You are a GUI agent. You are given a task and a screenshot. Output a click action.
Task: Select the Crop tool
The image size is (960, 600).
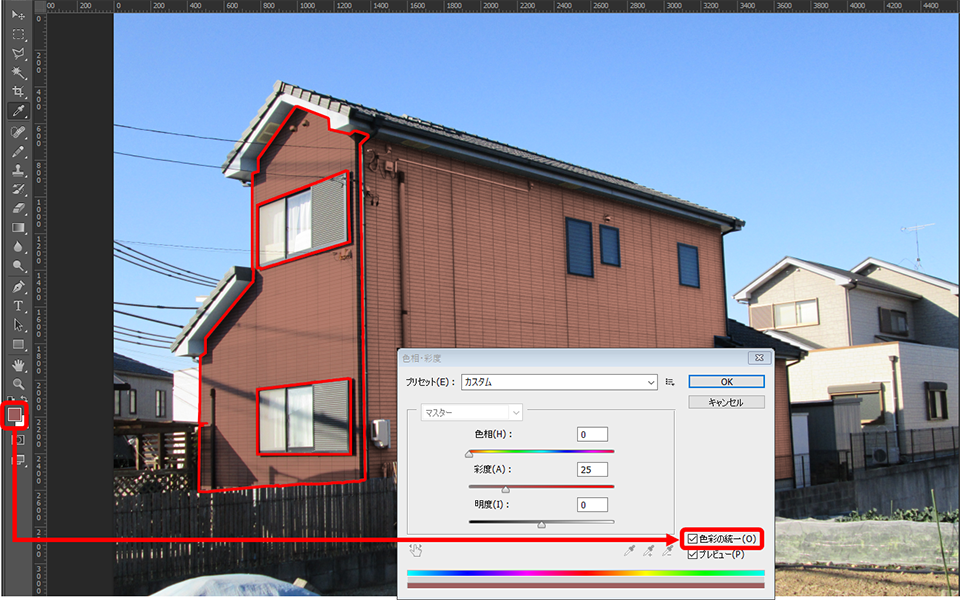point(18,92)
